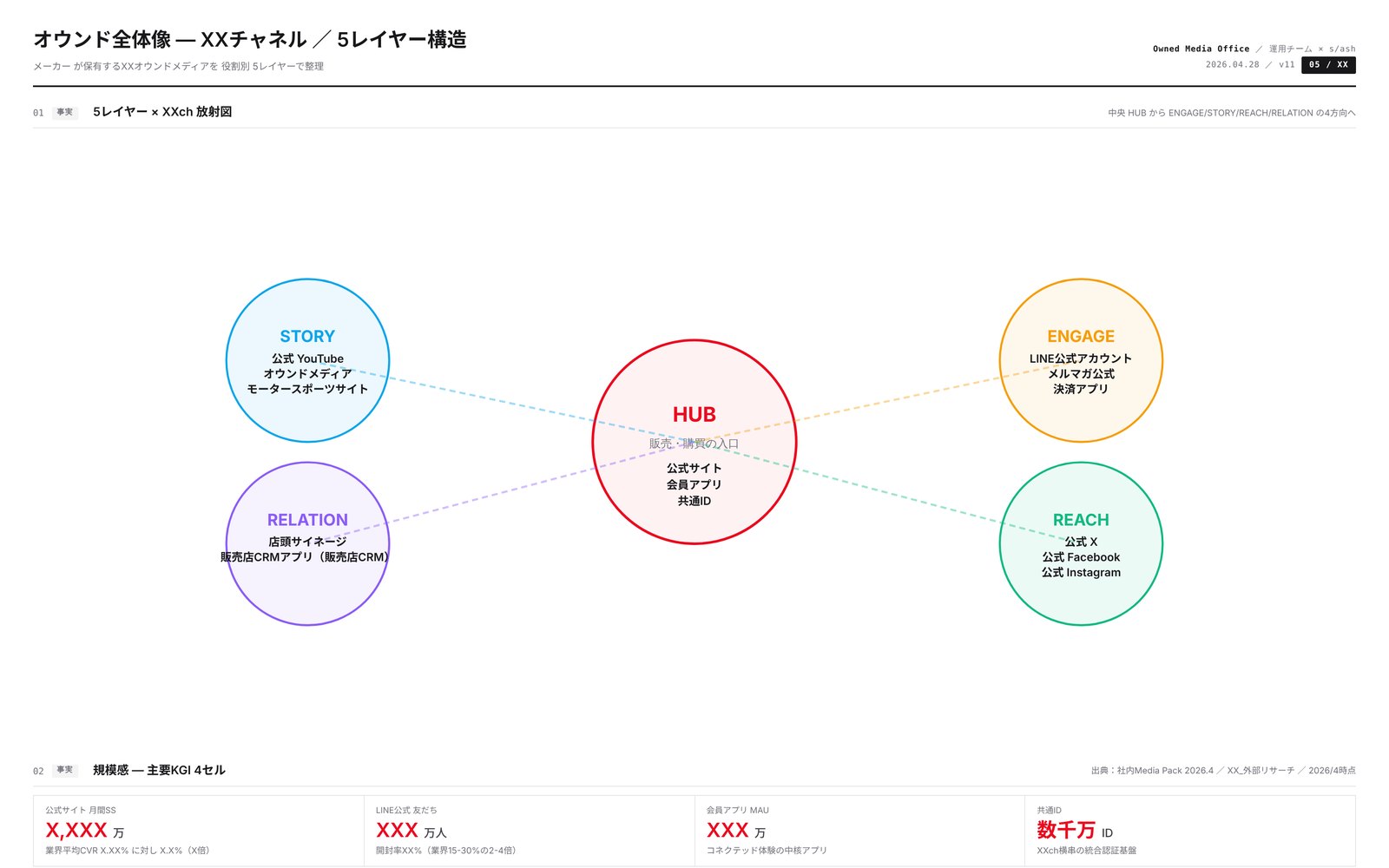Viewport: 1389px width, 868px height.
Task: Select the RELATION circle title
Action: (307, 520)
